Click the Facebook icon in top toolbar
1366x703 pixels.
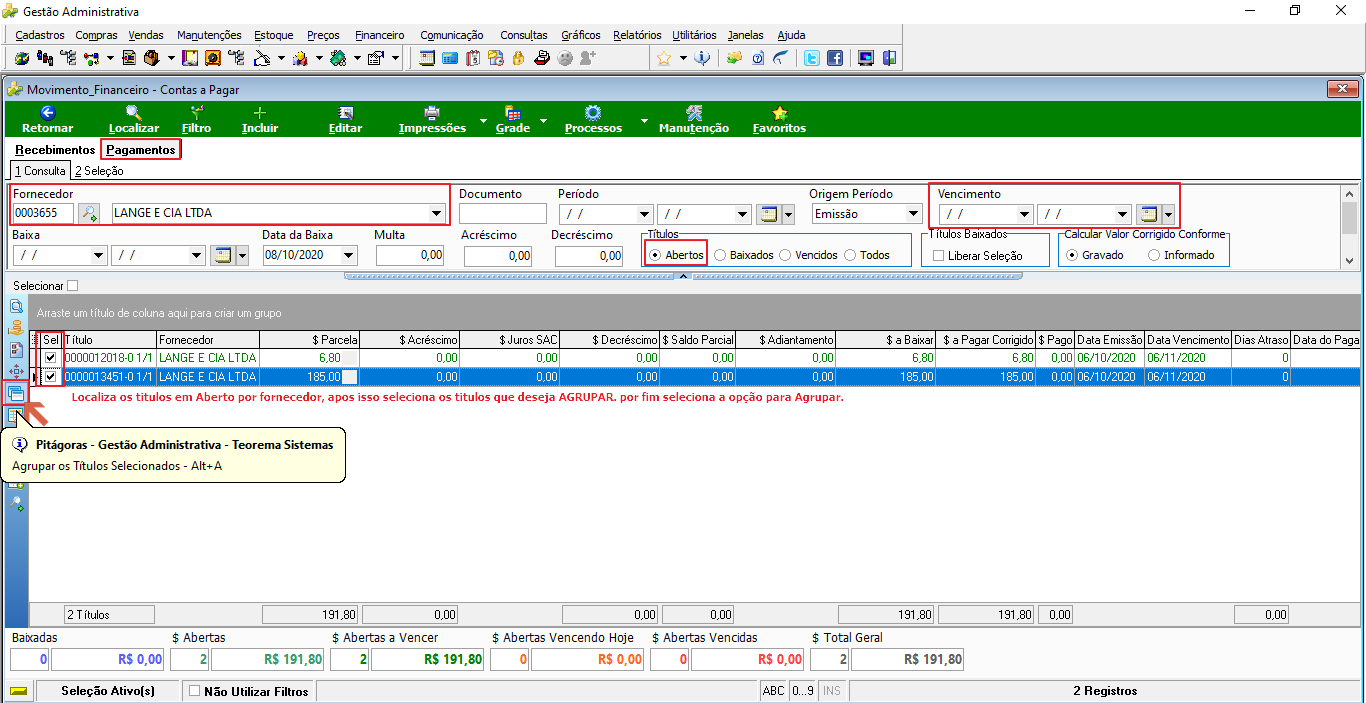[x=834, y=58]
